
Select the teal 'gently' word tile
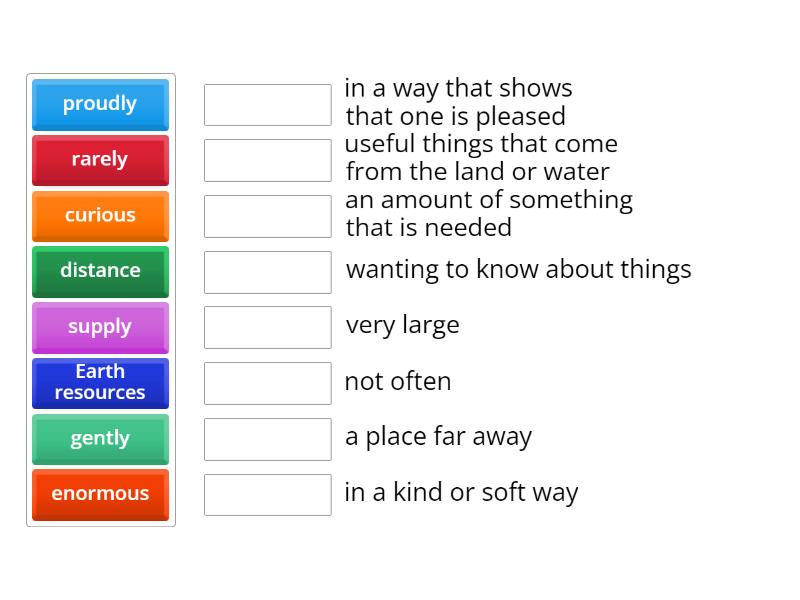tap(100, 439)
